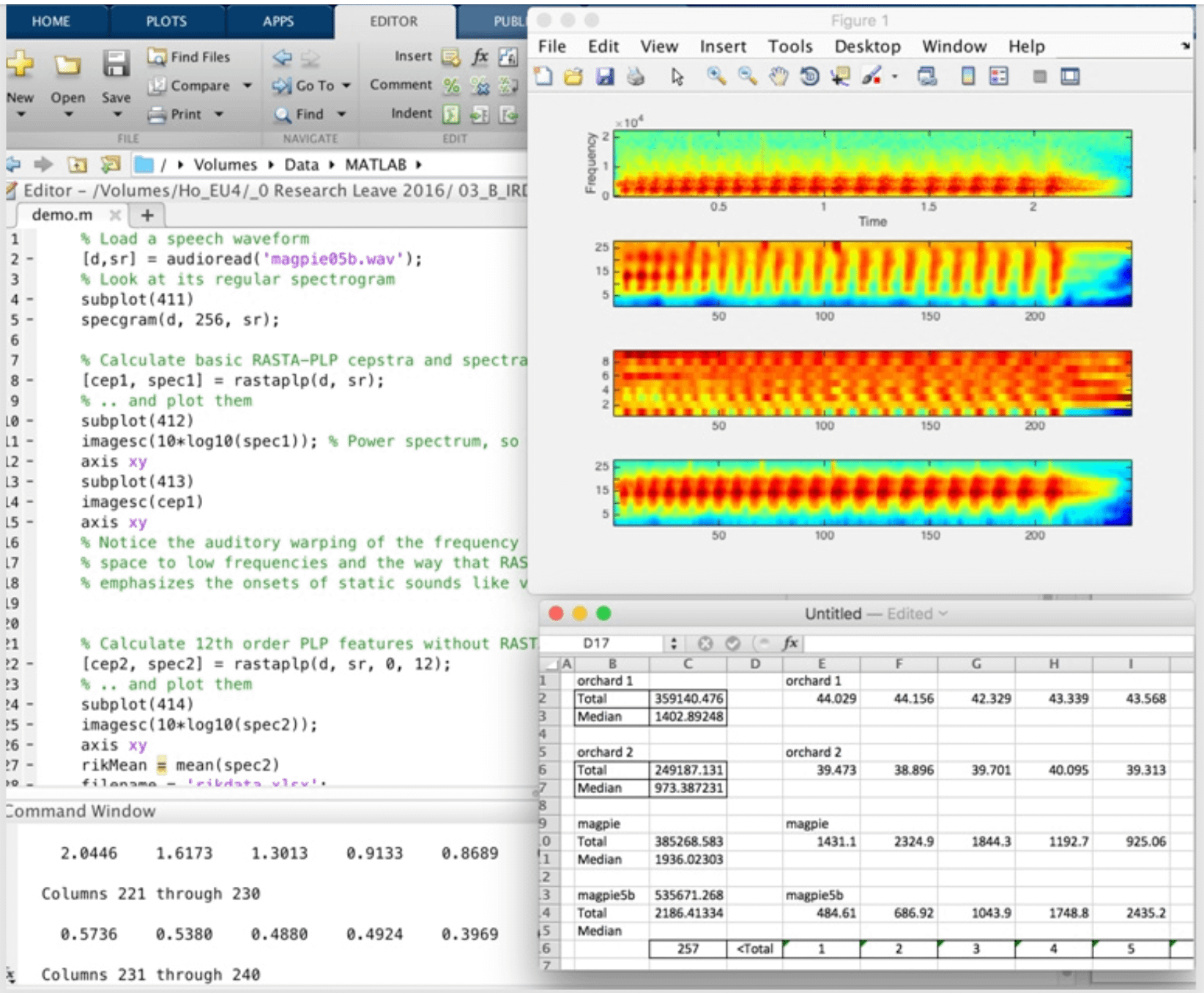This screenshot has width=1204, height=993.
Task: Expand the Brush tool color dropdown arrow
Action: coord(894,76)
